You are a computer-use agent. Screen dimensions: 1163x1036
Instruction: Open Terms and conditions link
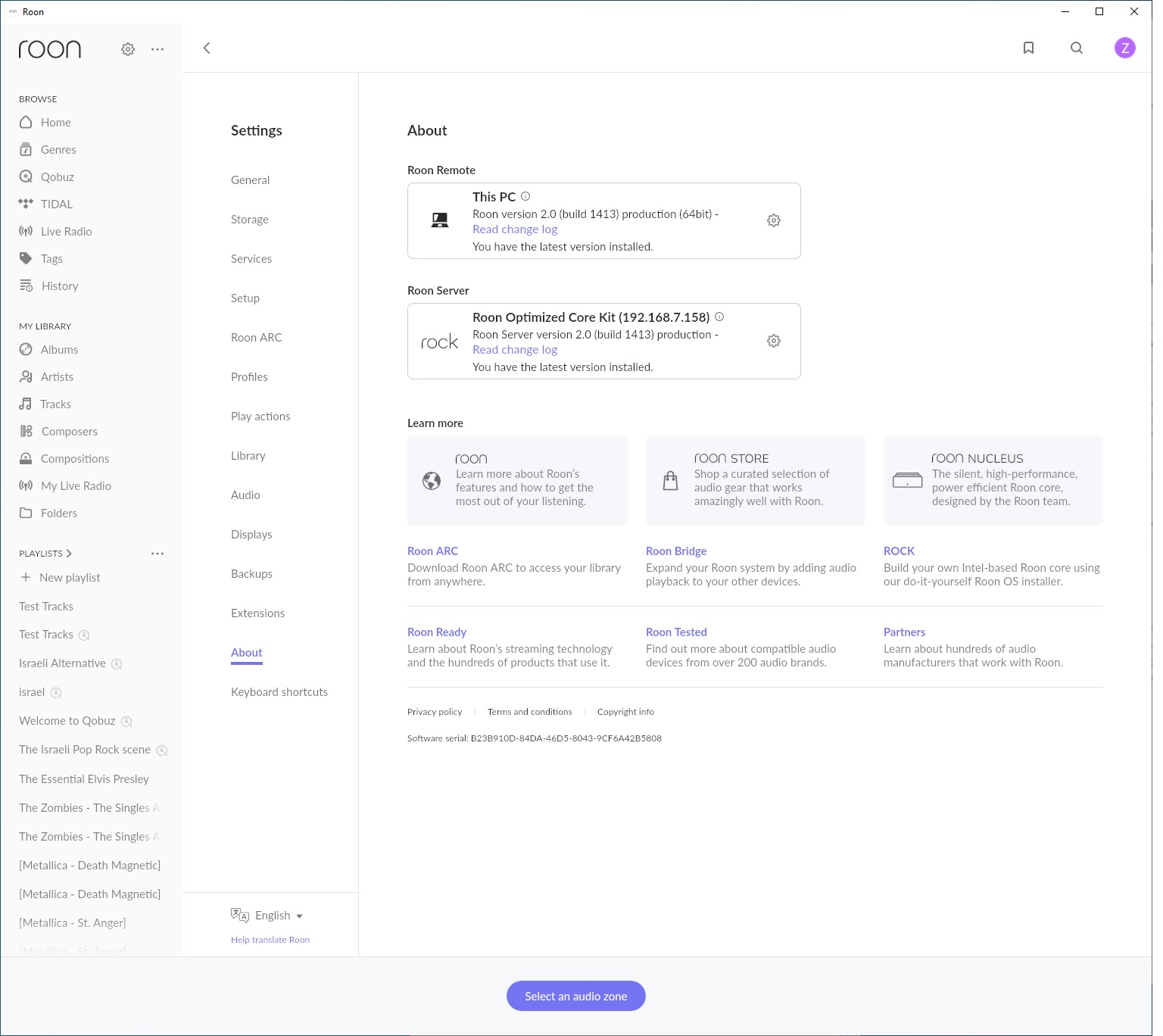coord(530,712)
